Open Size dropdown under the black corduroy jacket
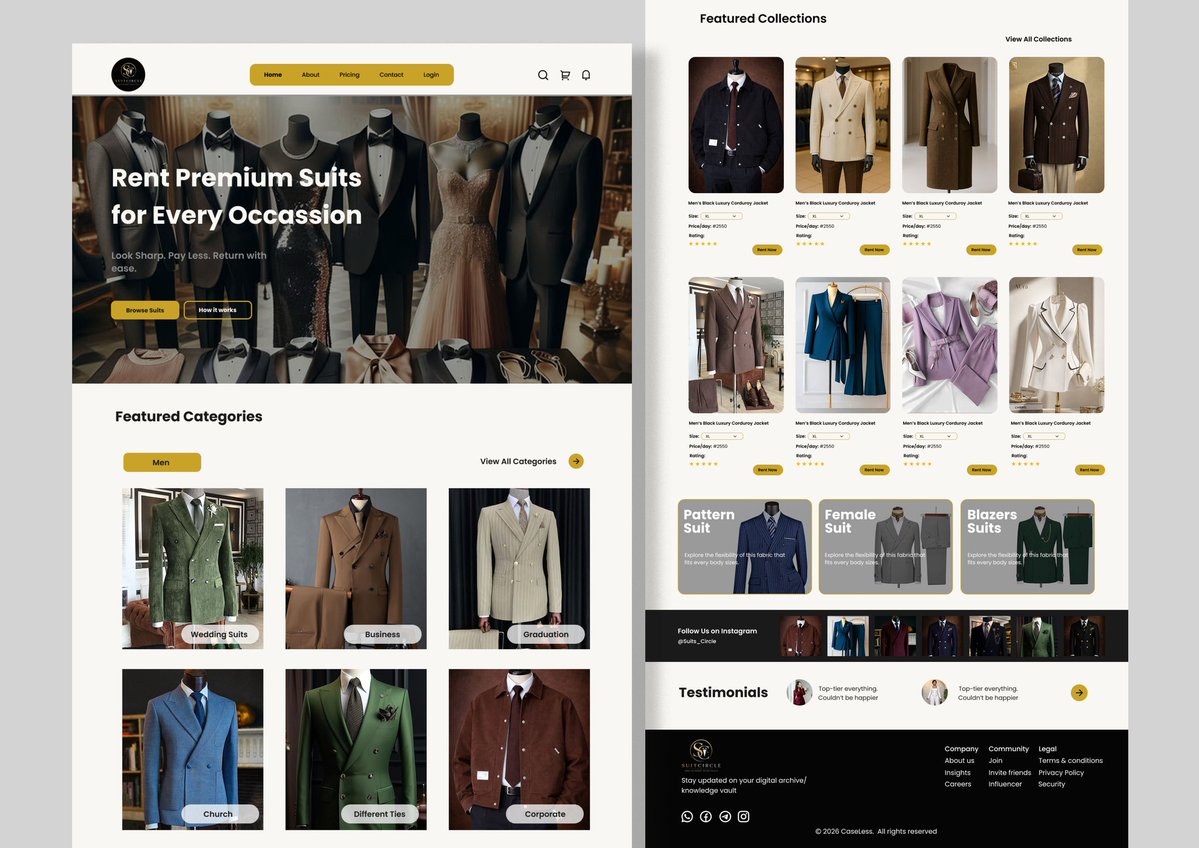Image resolution: width=1199 pixels, height=848 pixels. pyautogui.click(x=721, y=216)
